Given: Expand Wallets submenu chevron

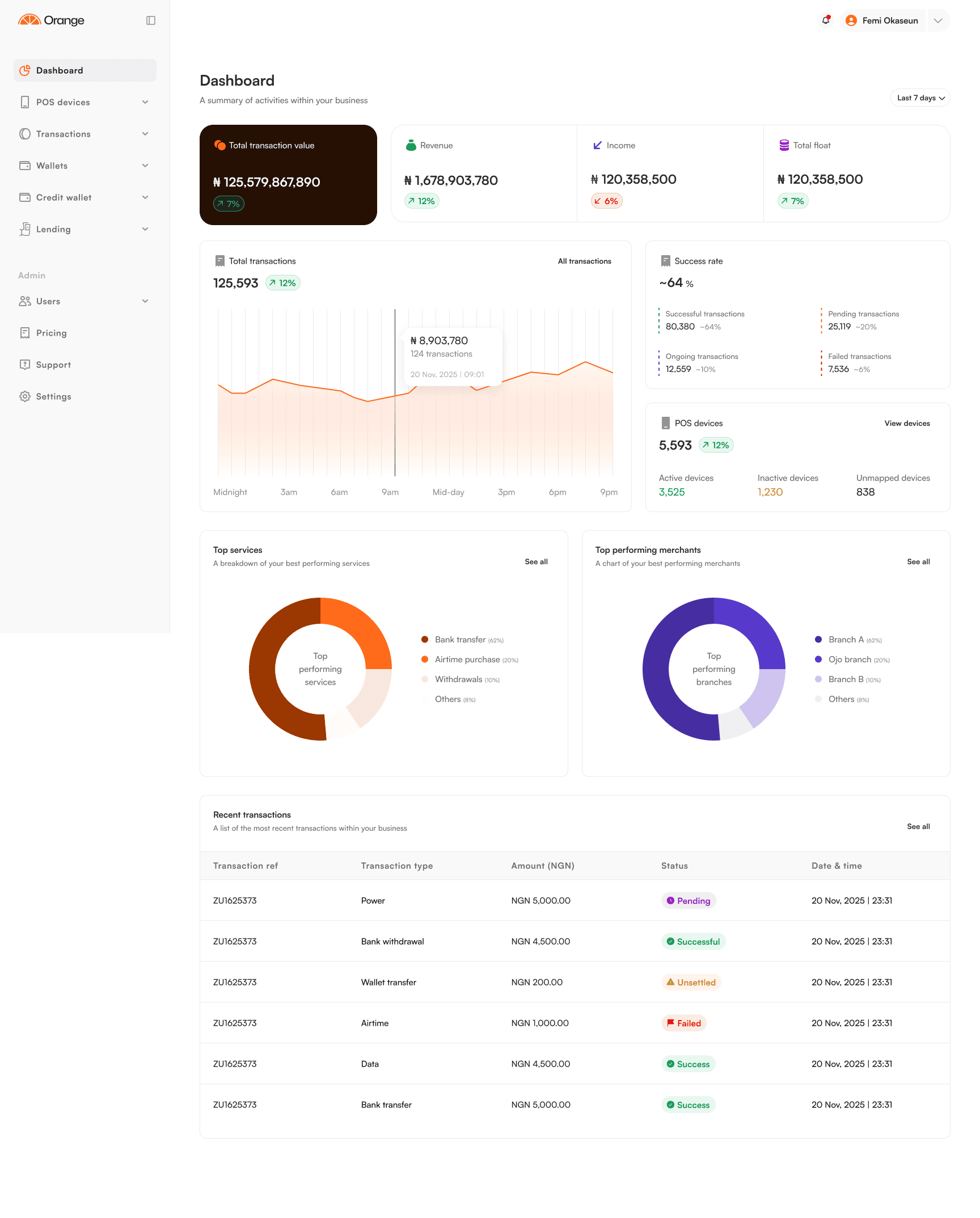Looking at the screenshot, I should [145, 166].
